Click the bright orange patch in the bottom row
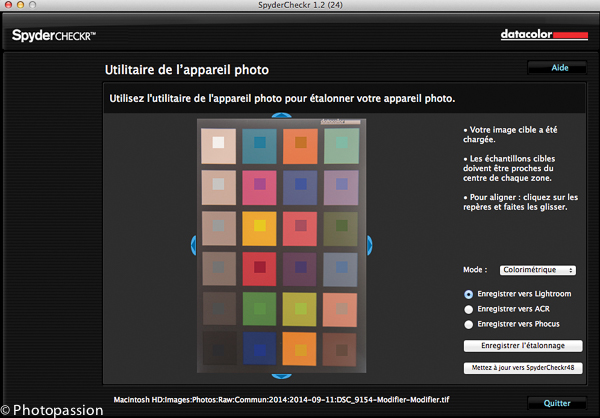This screenshot has width=600, height=418. [x=300, y=349]
